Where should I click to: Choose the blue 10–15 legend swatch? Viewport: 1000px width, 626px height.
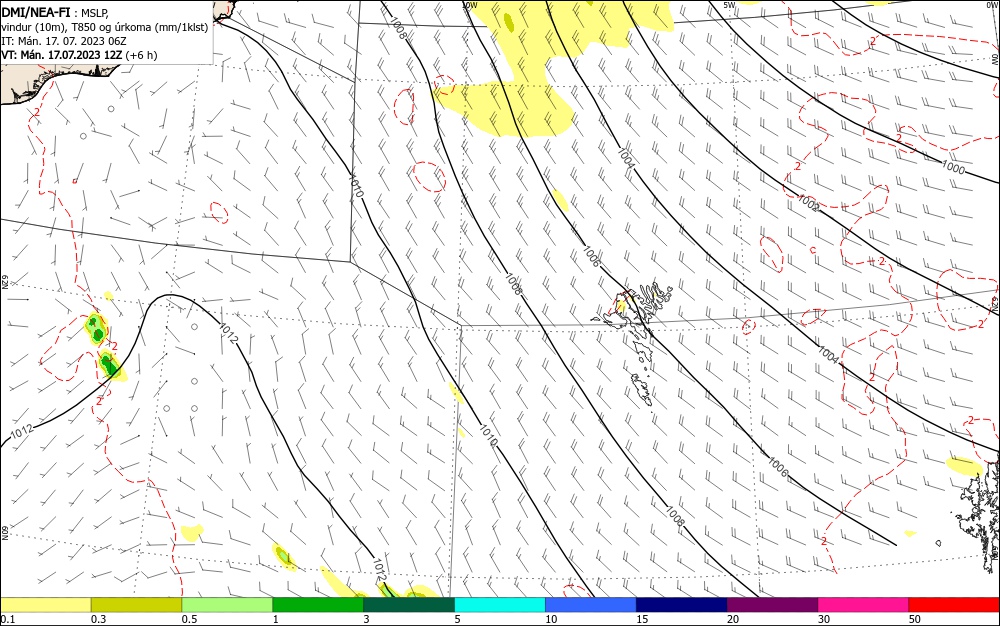click(x=591, y=605)
